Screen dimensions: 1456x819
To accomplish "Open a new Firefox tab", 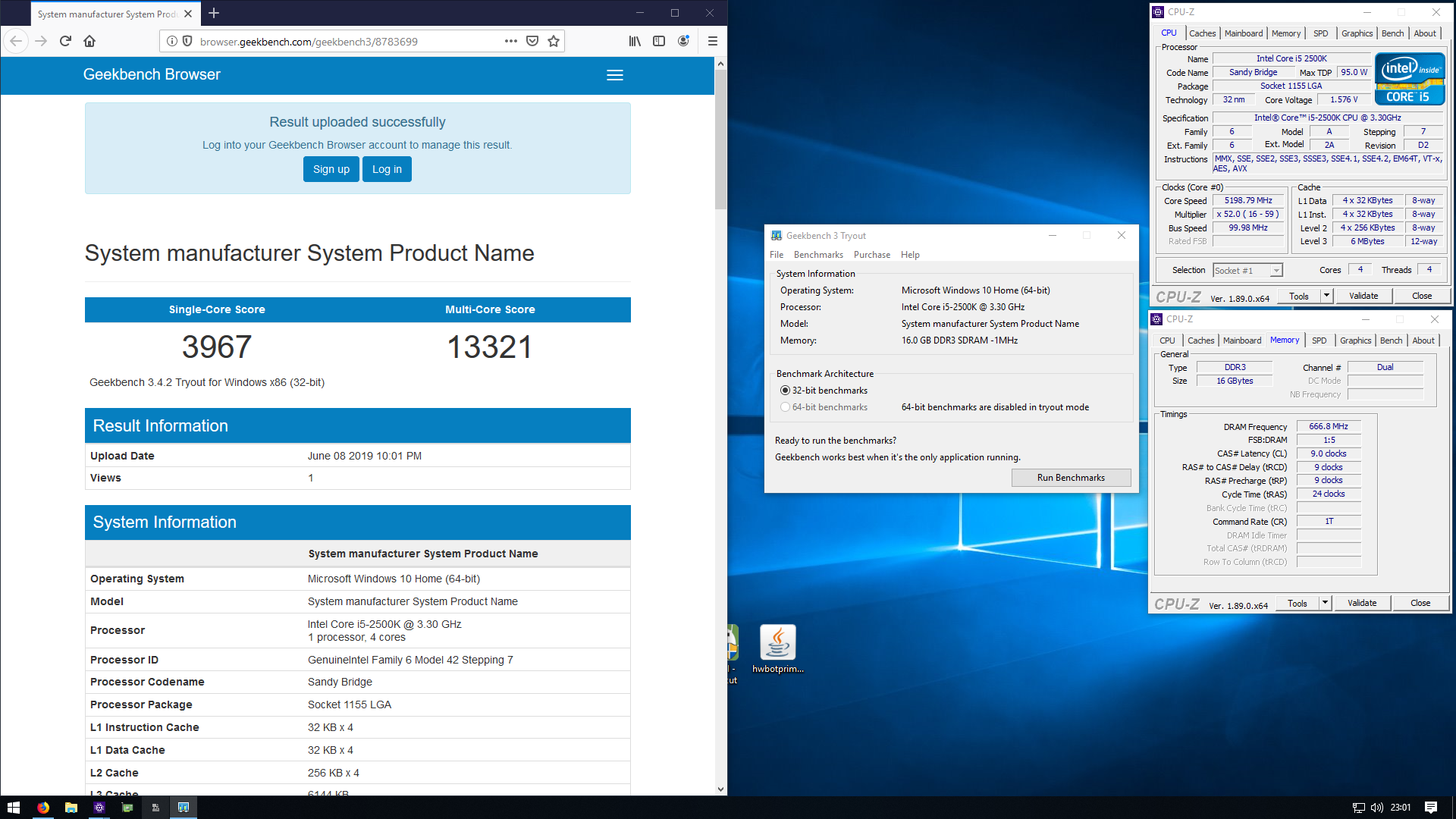I will pyautogui.click(x=214, y=13).
